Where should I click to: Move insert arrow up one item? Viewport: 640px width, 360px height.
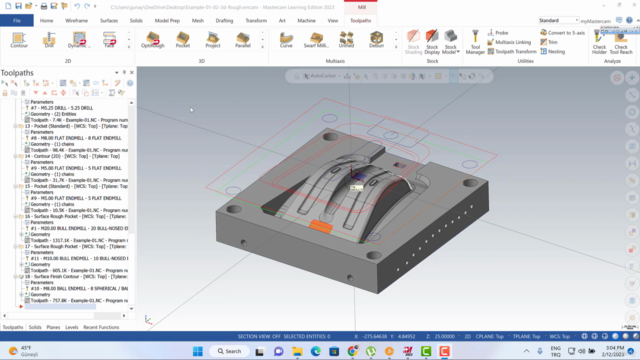coord(45,93)
